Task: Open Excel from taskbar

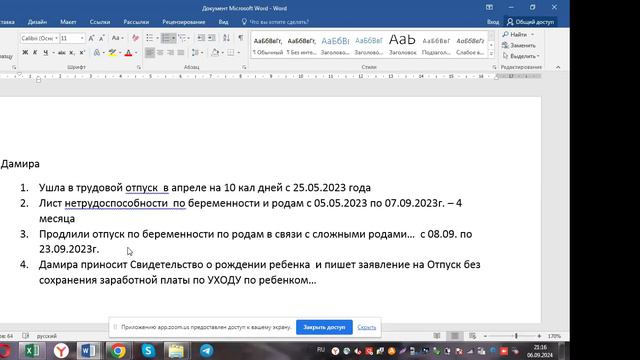Action: click(x=32, y=351)
